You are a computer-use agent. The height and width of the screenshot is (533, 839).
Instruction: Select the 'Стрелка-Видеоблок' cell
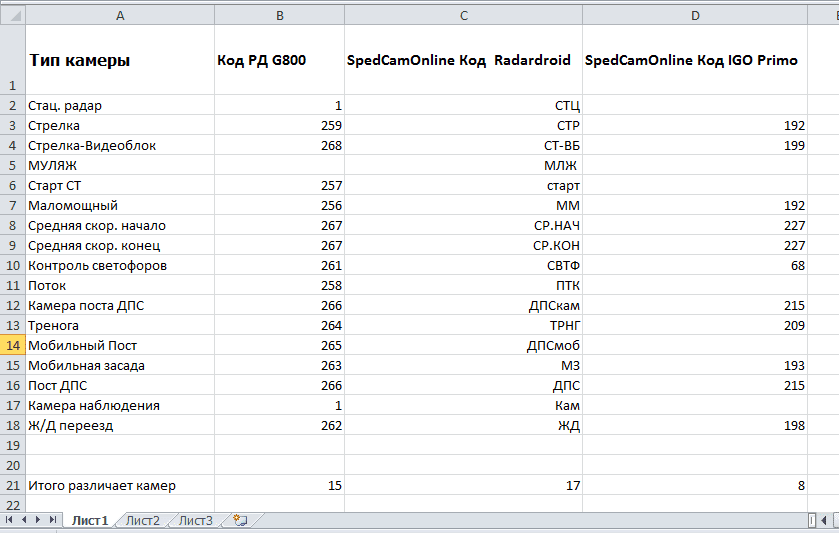pos(120,146)
